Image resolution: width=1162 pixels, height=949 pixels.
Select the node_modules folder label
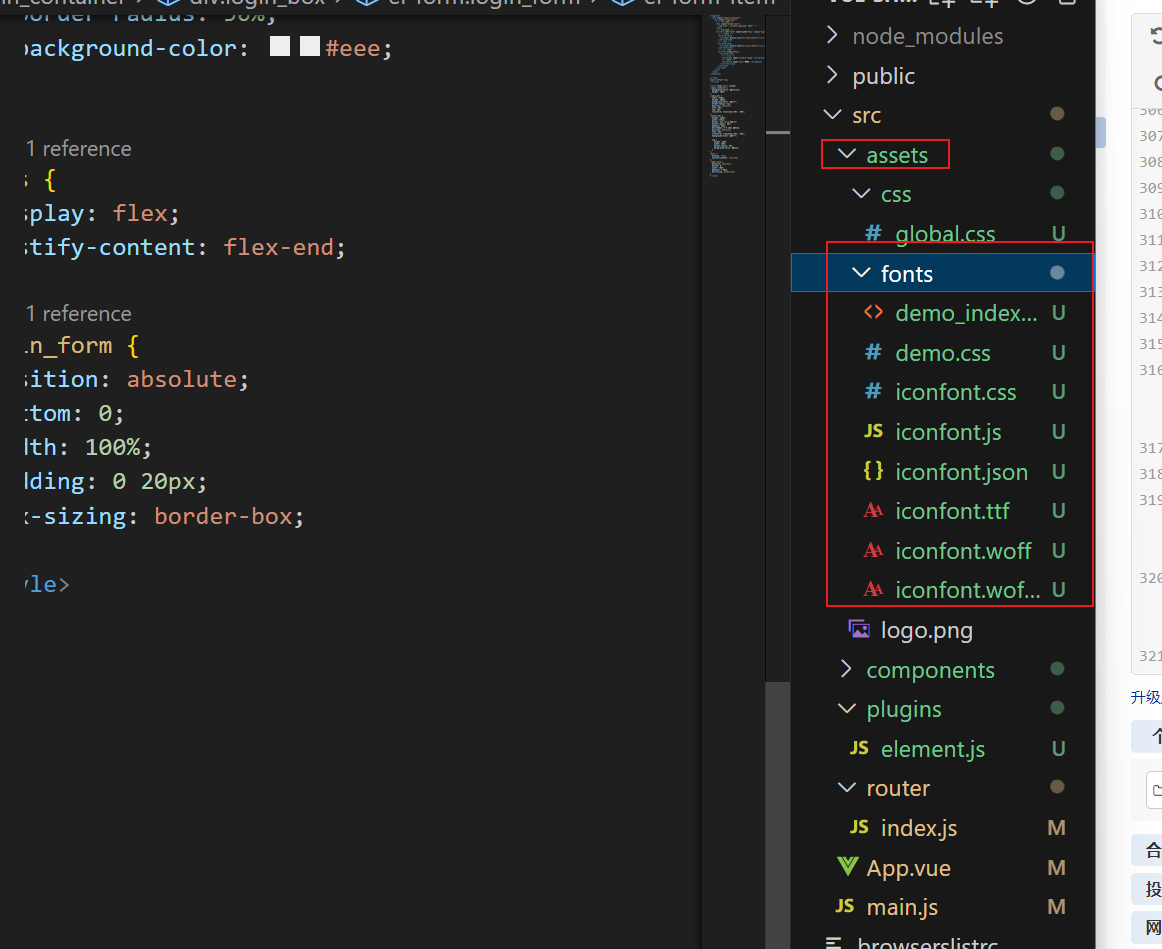point(928,36)
